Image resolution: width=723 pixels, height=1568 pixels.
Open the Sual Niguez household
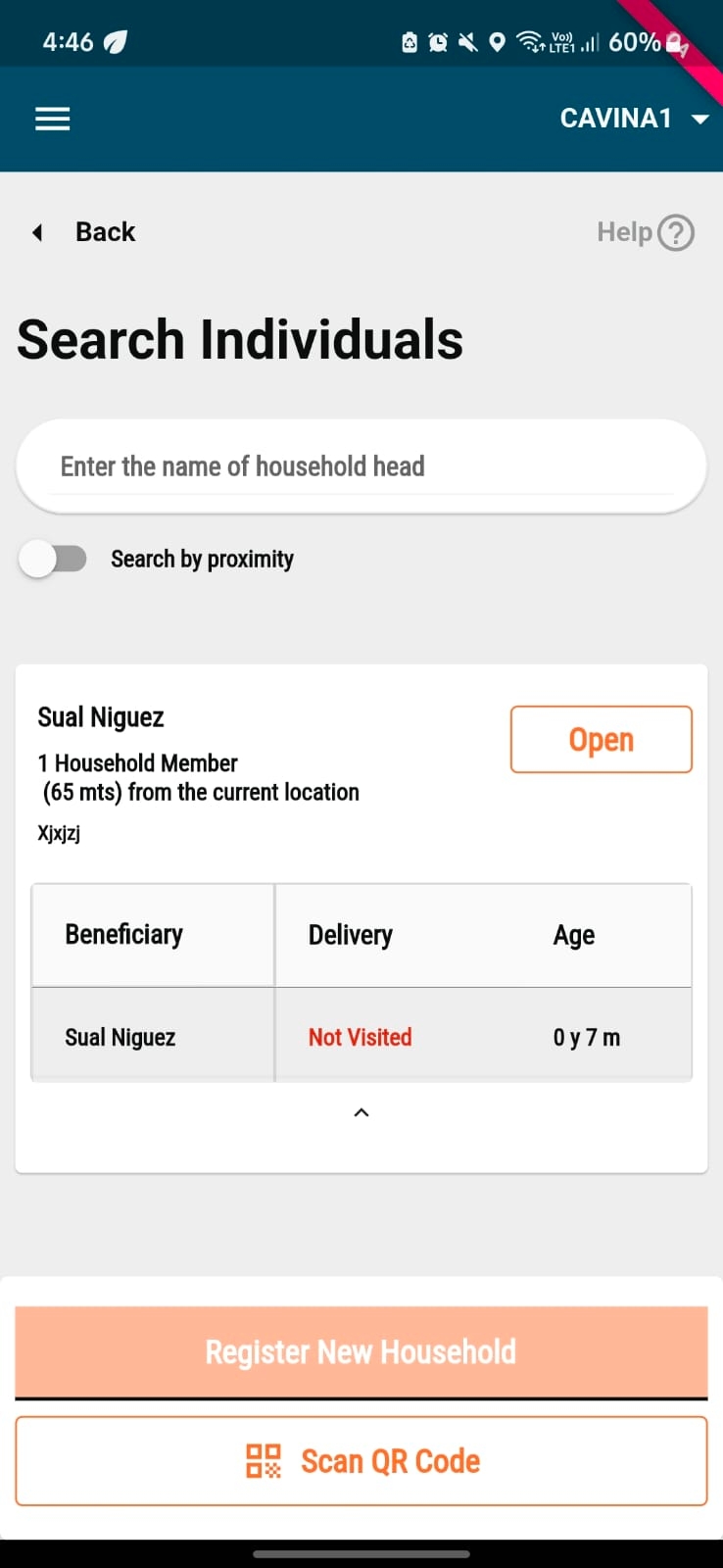tap(601, 740)
